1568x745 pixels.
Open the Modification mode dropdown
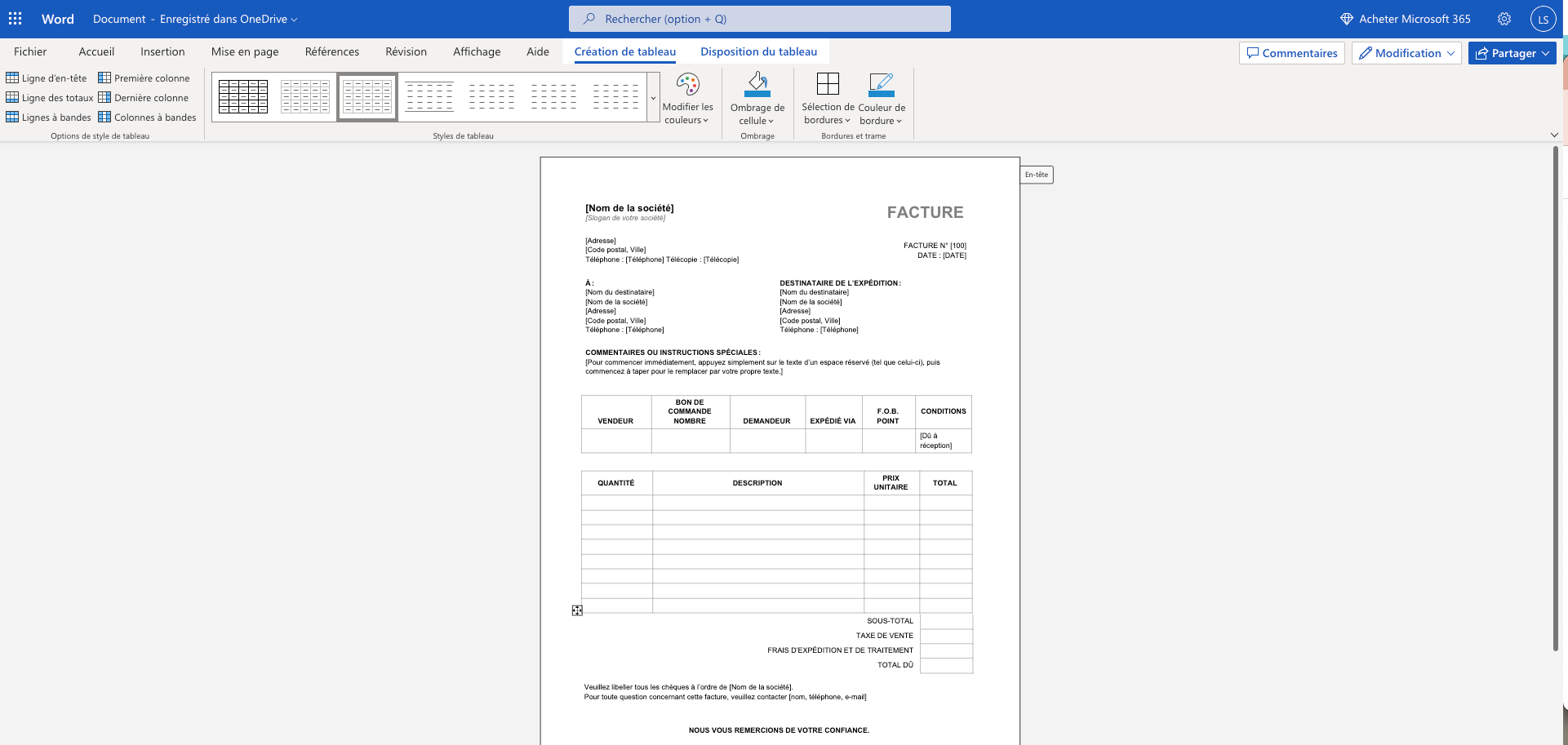pyautogui.click(x=1407, y=53)
